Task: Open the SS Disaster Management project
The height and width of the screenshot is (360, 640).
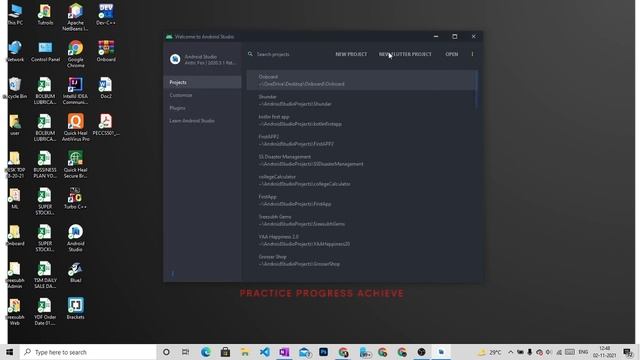Action: tap(361, 160)
